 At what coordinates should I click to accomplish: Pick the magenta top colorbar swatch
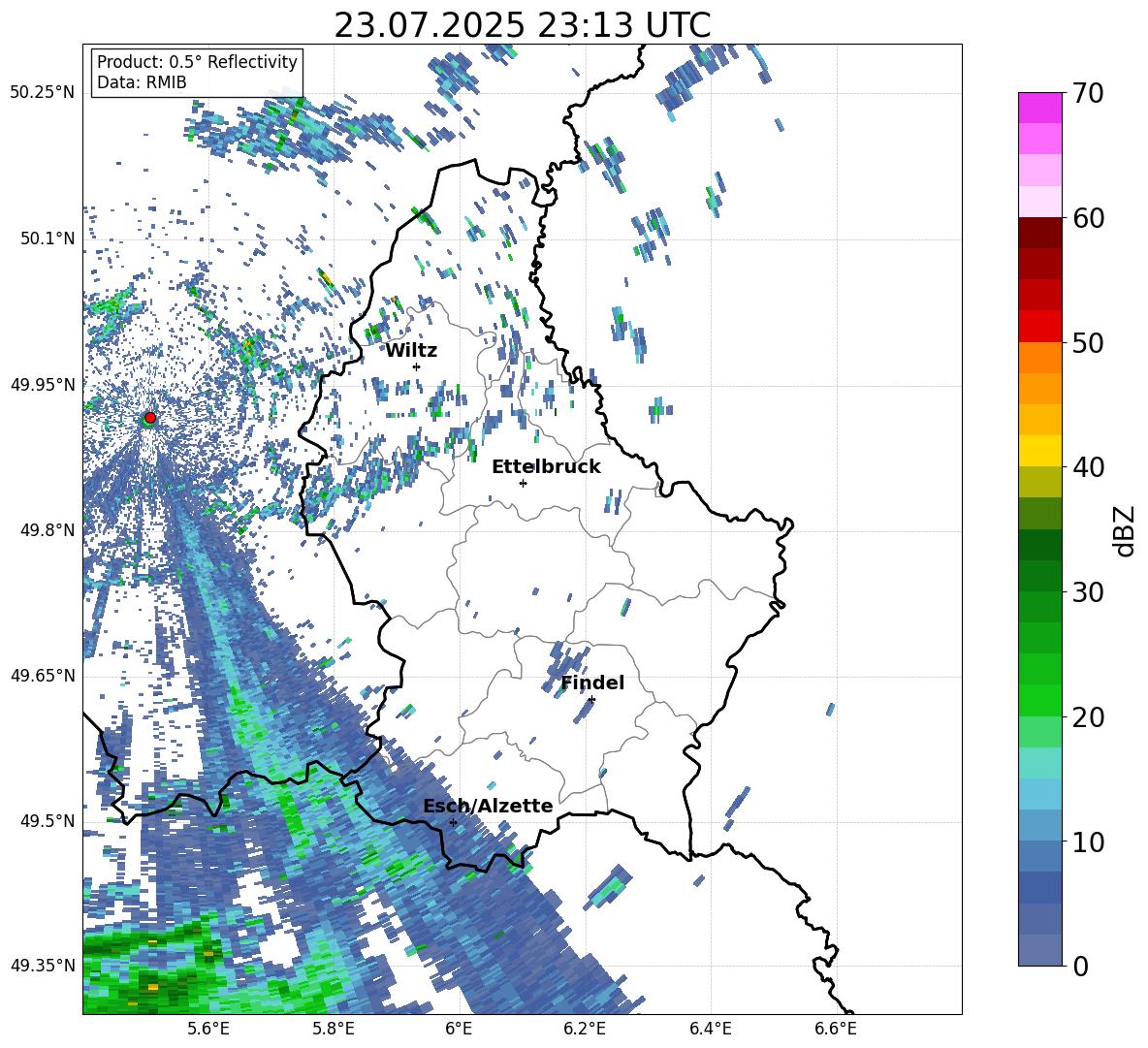1039,108
